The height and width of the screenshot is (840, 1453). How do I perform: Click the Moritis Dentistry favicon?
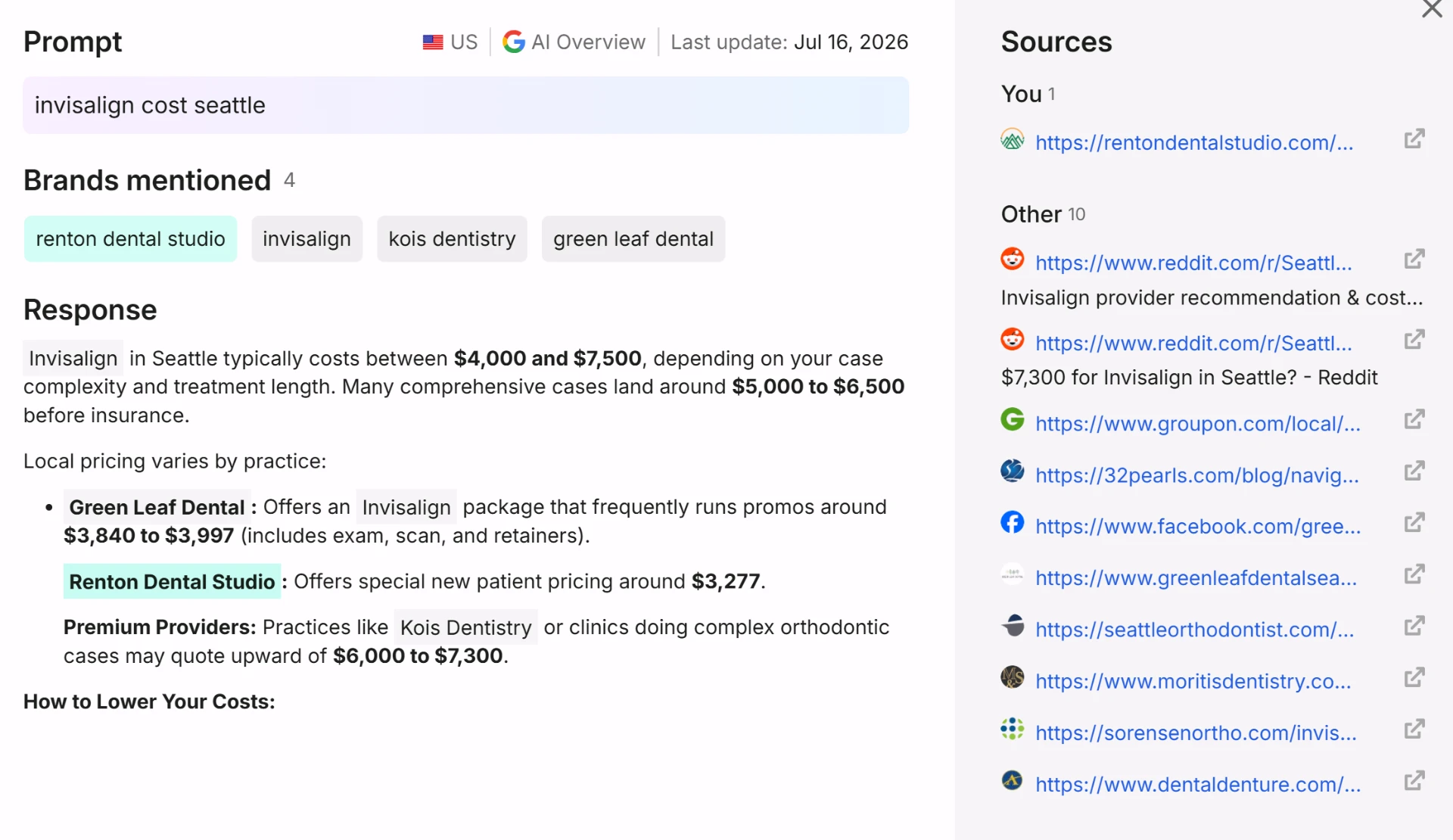[1012, 677]
